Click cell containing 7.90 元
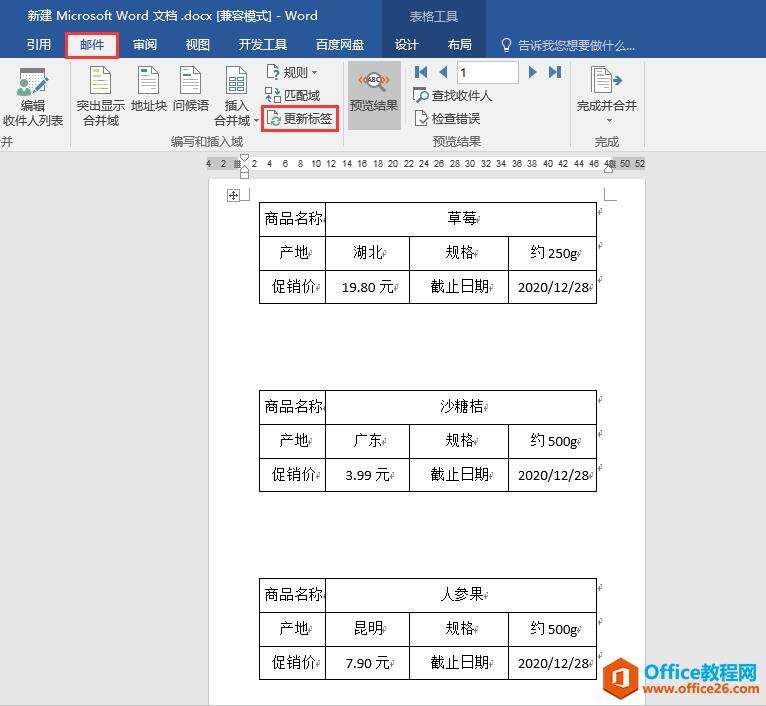 pos(367,663)
